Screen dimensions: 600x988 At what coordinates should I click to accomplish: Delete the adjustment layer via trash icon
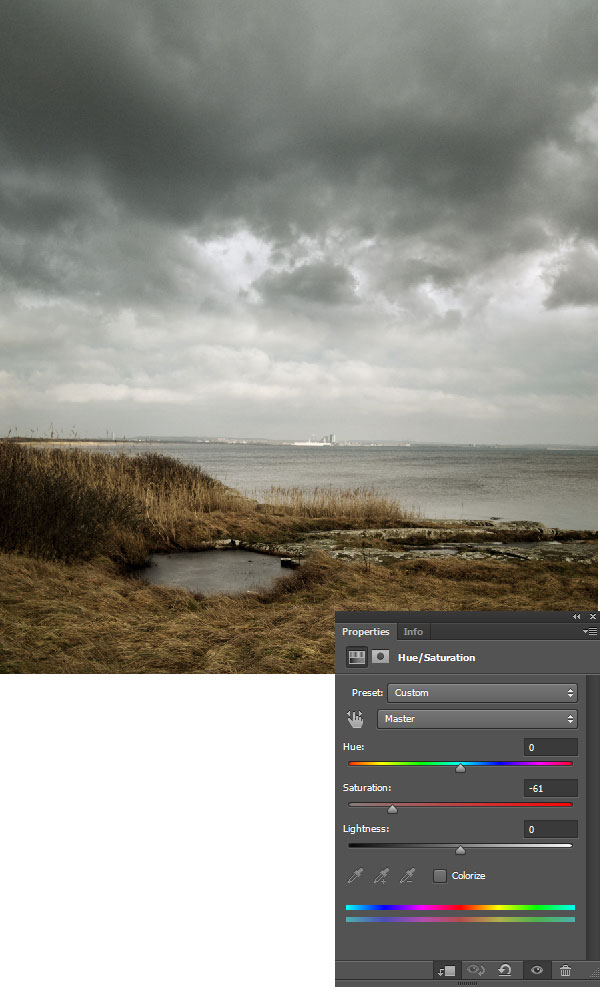pyautogui.click(x=566, y=970)
